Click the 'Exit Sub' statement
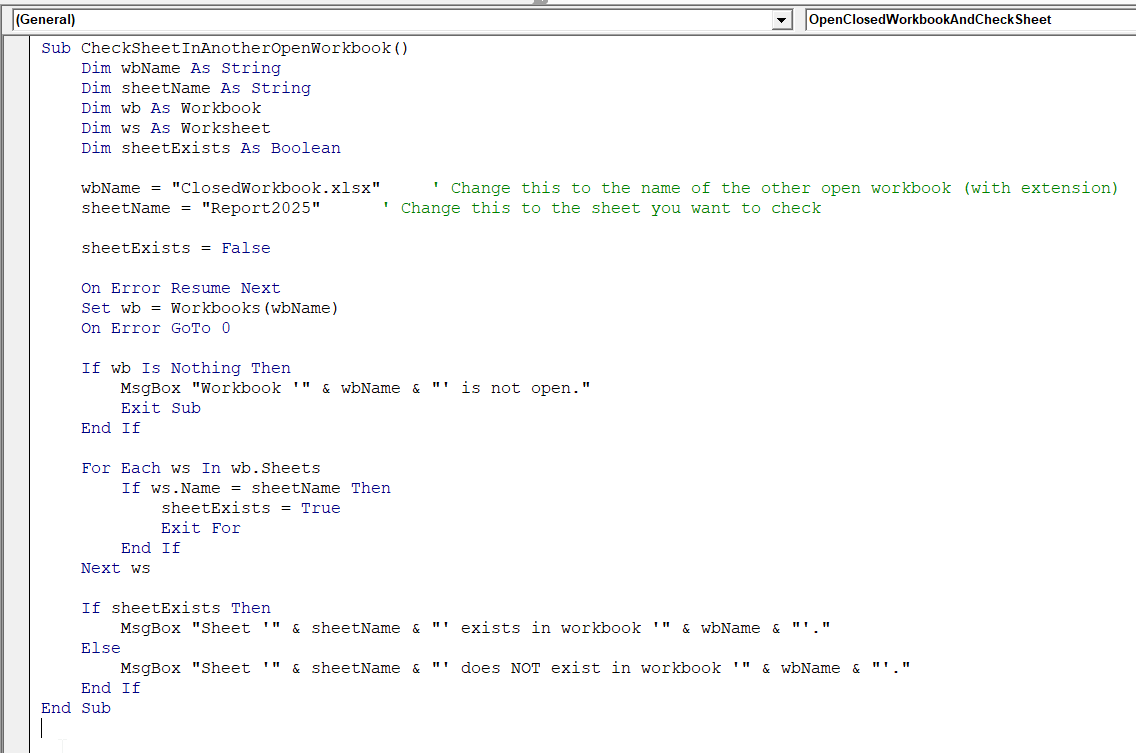The height and width of the screenshot is (753, 1136). pyautogui.click(x=160, y=408)
